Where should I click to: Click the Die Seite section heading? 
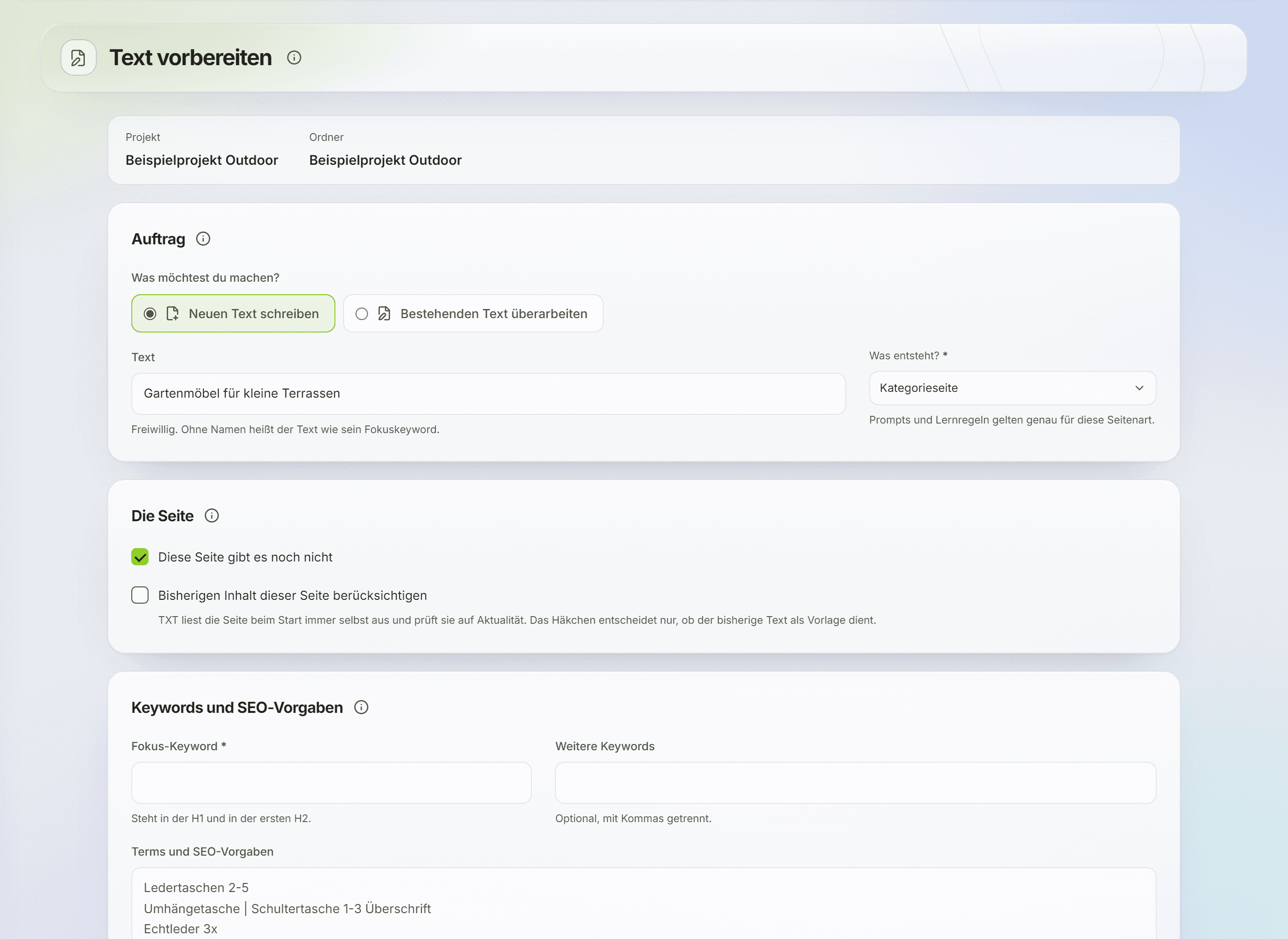tap(162, 515)
